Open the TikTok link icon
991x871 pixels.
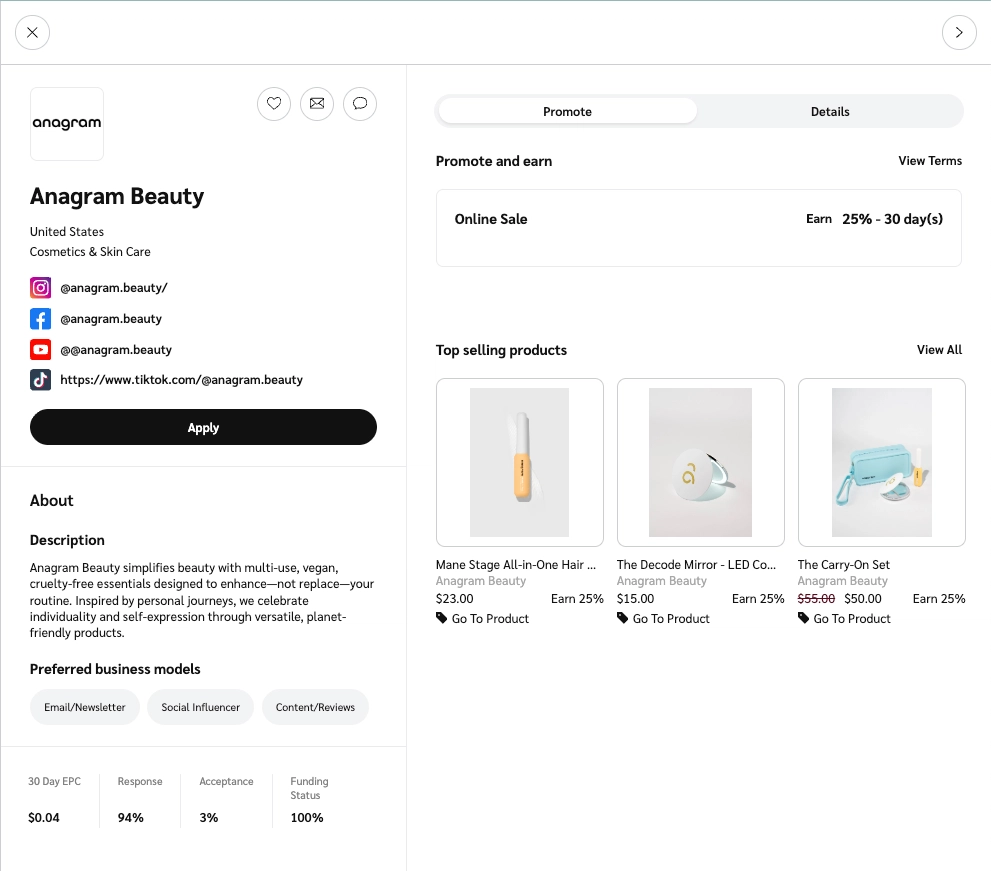coord(40,380)
